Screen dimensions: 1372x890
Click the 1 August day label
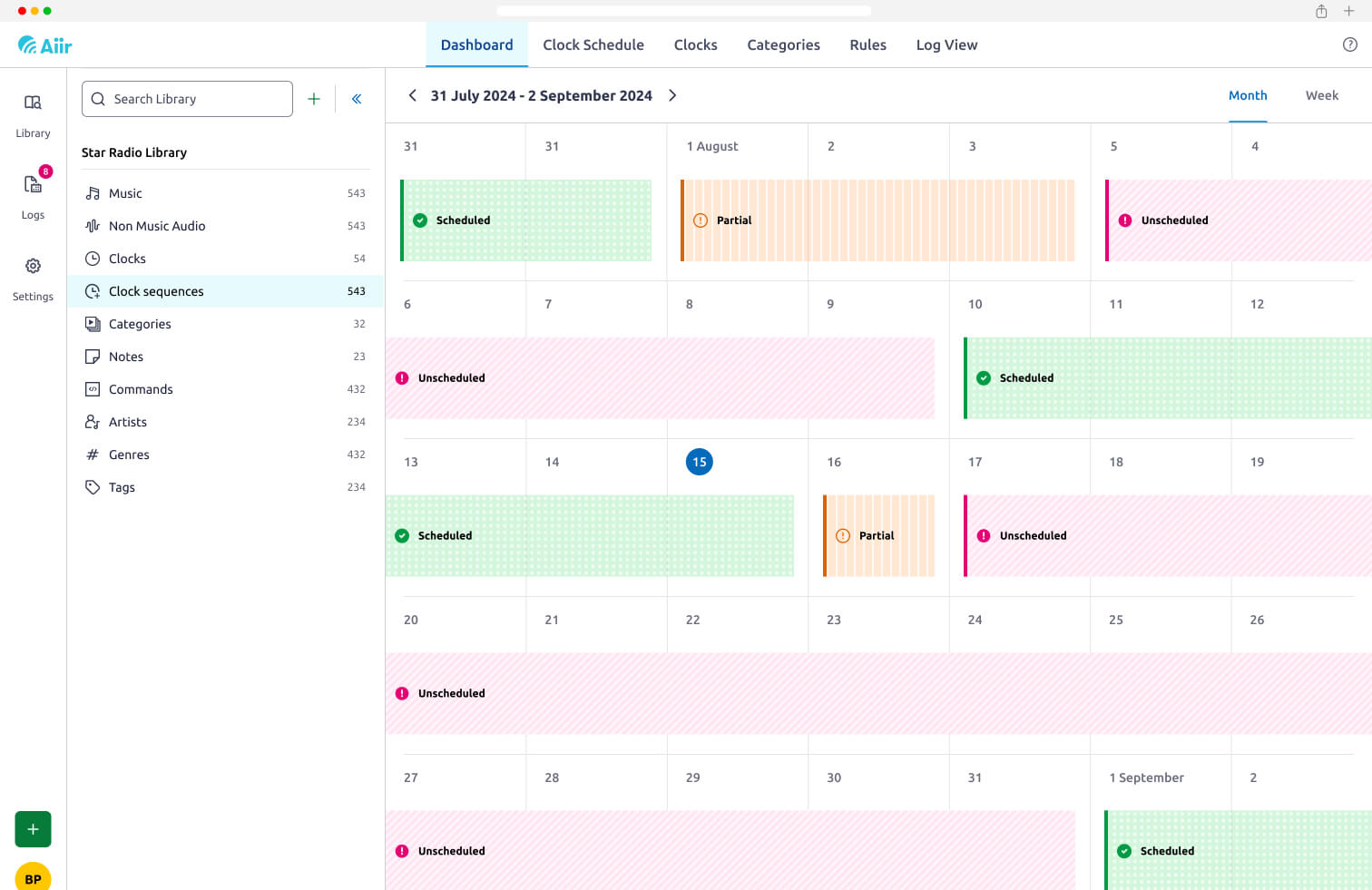(x=712, y=146)
